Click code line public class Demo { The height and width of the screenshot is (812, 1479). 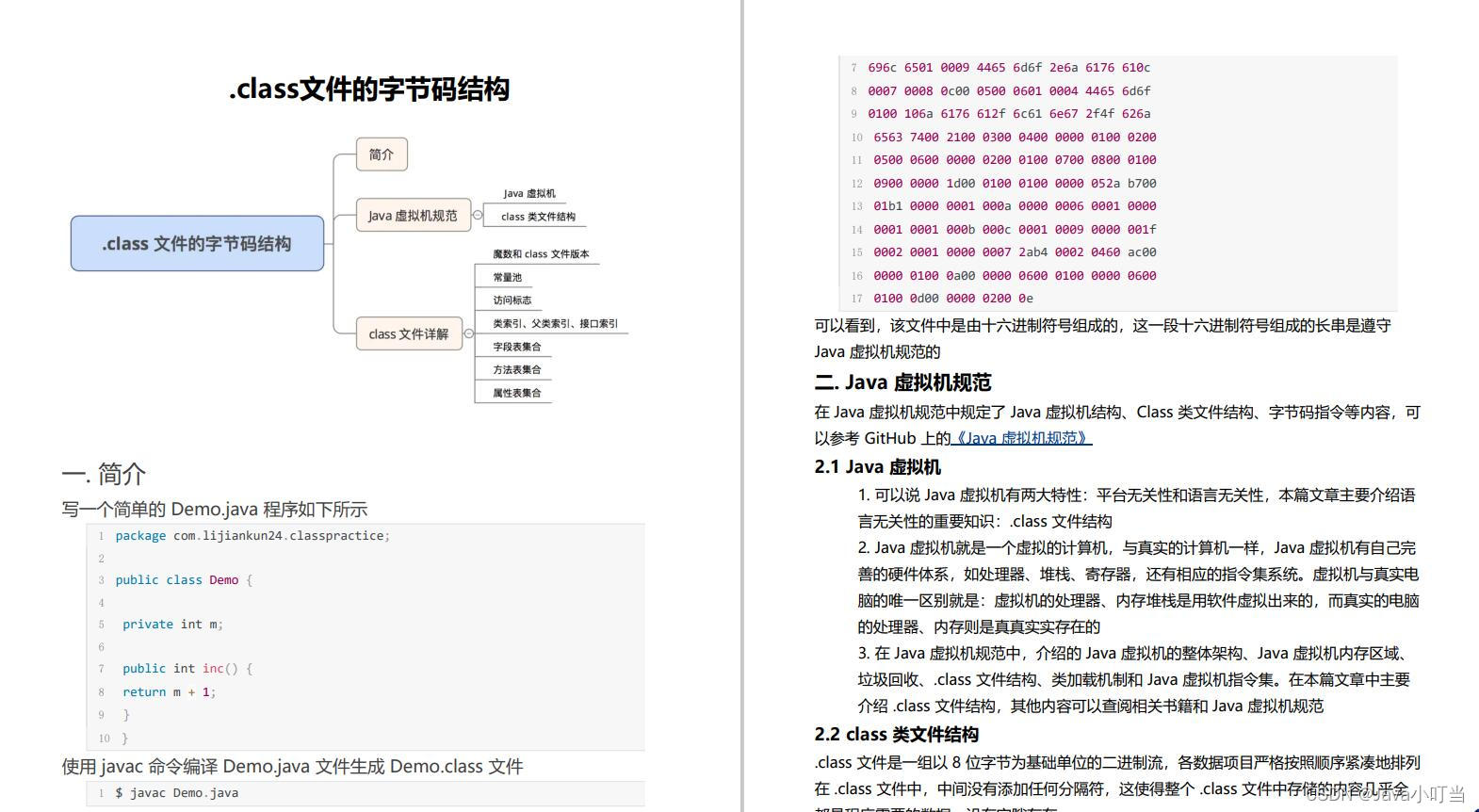pos(184,580)
